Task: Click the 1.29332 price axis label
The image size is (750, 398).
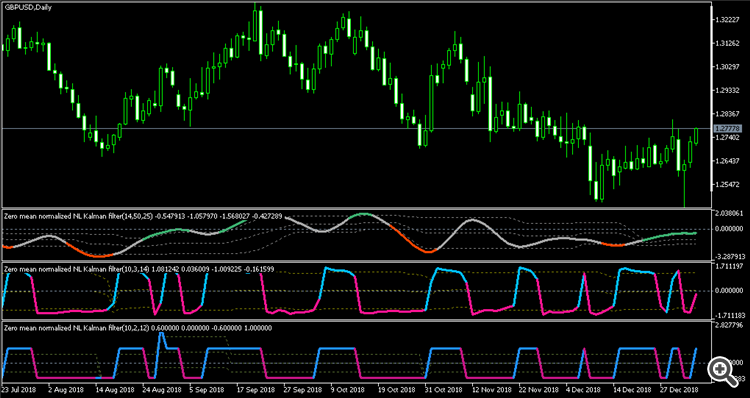Action: tap(727, 90)
